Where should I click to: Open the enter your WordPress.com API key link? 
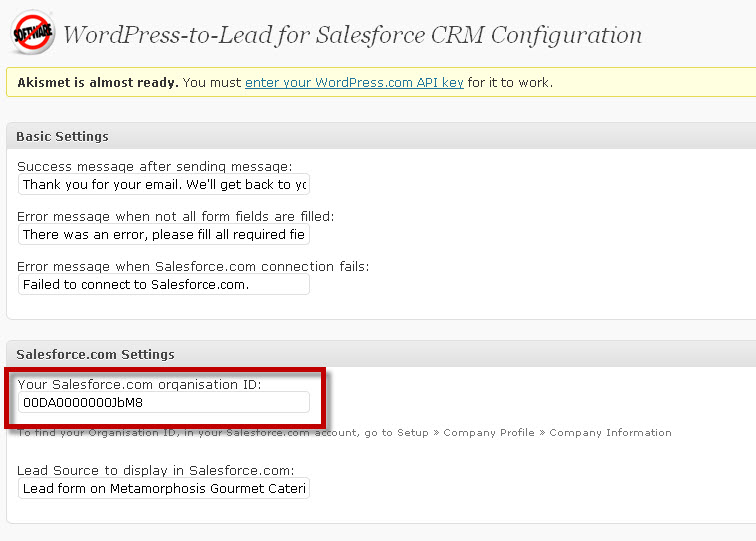coord(354,82)
